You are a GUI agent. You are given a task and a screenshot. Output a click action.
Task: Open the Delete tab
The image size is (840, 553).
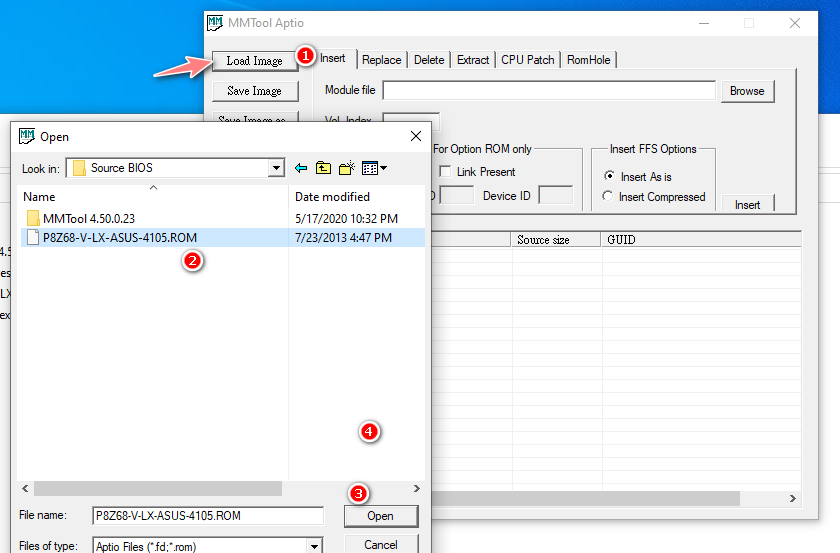point(429,60)
